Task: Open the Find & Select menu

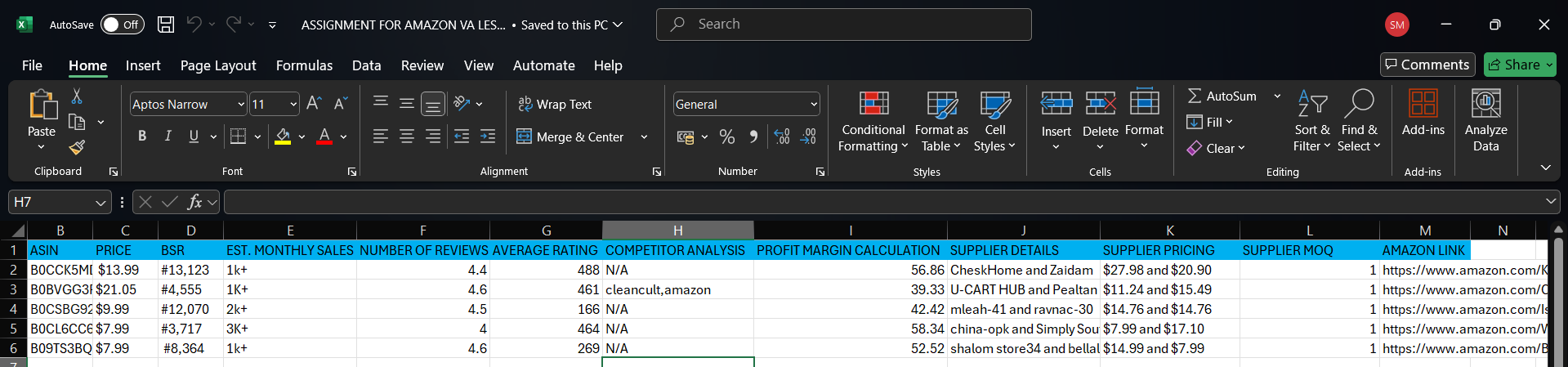Action: (x=1359, y=121)
